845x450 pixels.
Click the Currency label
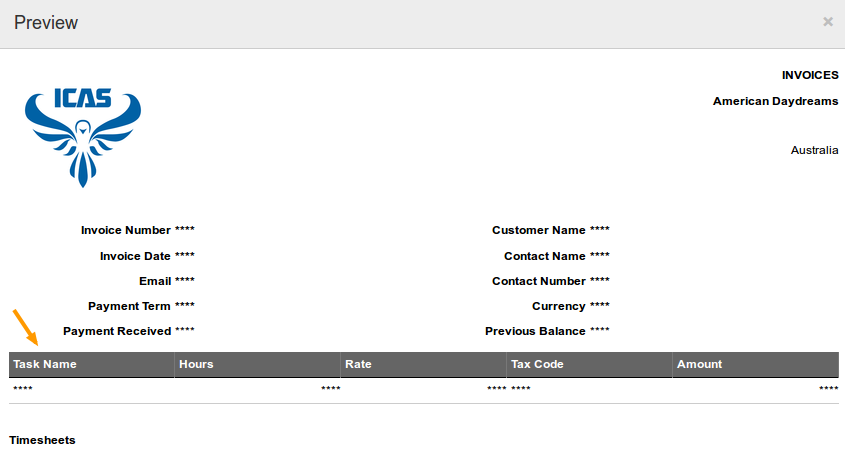(x=558, y=306)
